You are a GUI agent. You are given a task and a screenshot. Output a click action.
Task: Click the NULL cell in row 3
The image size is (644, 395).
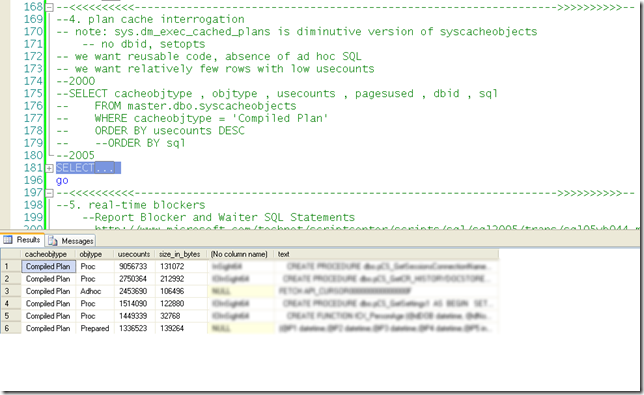click(x=241, y=291)
